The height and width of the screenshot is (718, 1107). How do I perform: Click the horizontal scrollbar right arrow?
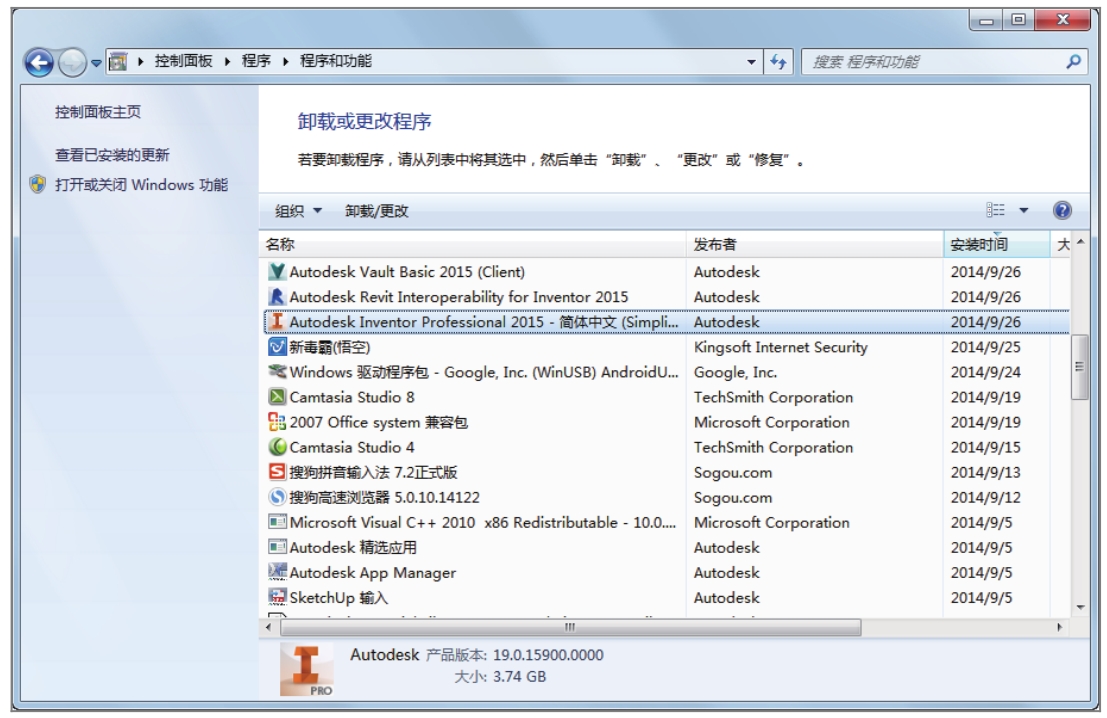tap(1059, 627)
